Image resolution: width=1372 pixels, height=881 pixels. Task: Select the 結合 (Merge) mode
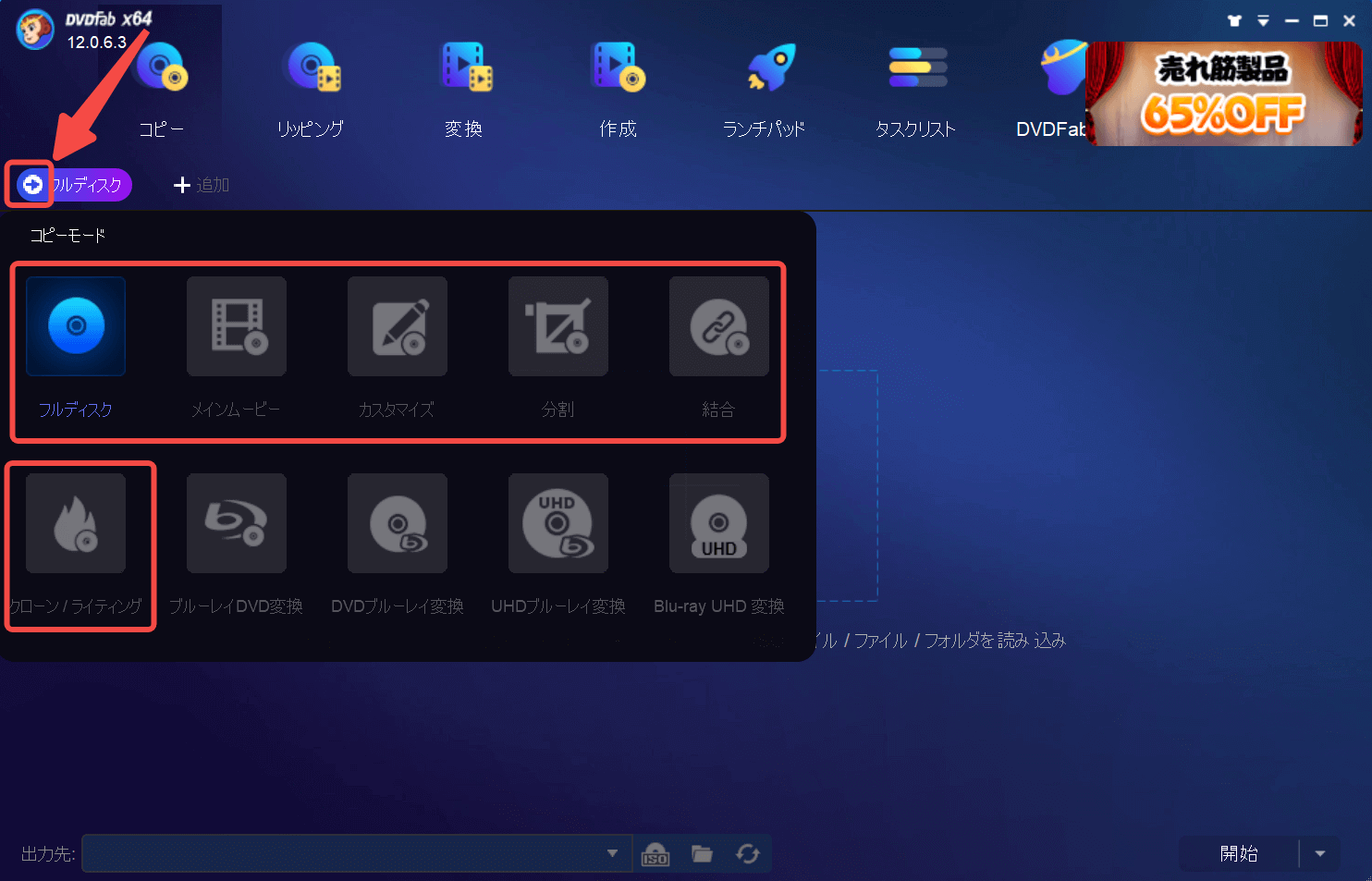pos(719,326)
